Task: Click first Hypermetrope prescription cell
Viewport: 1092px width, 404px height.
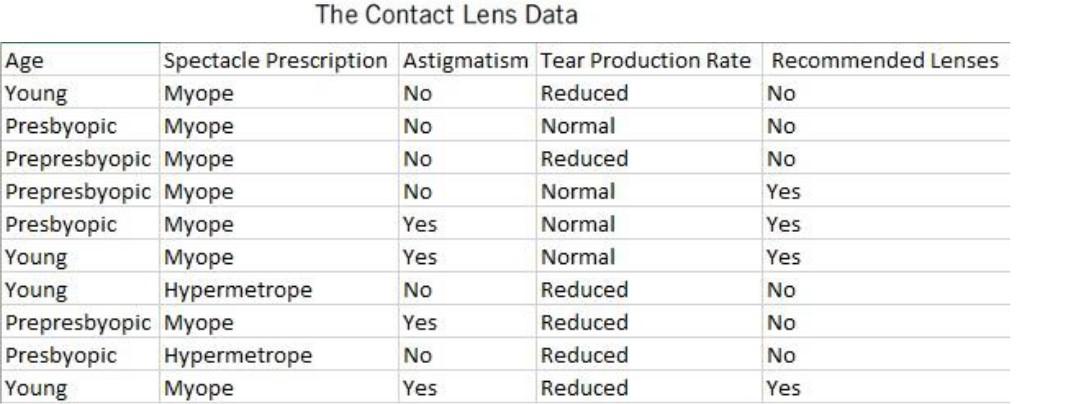Action: pos(279,289)
